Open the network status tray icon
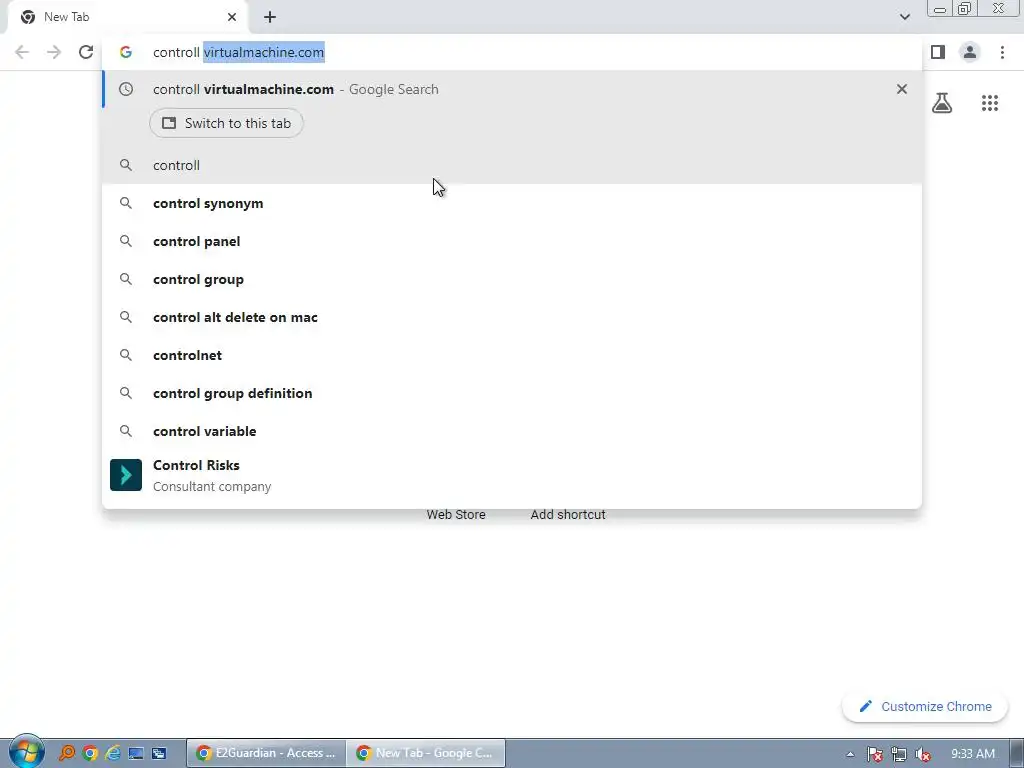 point(899,754)
